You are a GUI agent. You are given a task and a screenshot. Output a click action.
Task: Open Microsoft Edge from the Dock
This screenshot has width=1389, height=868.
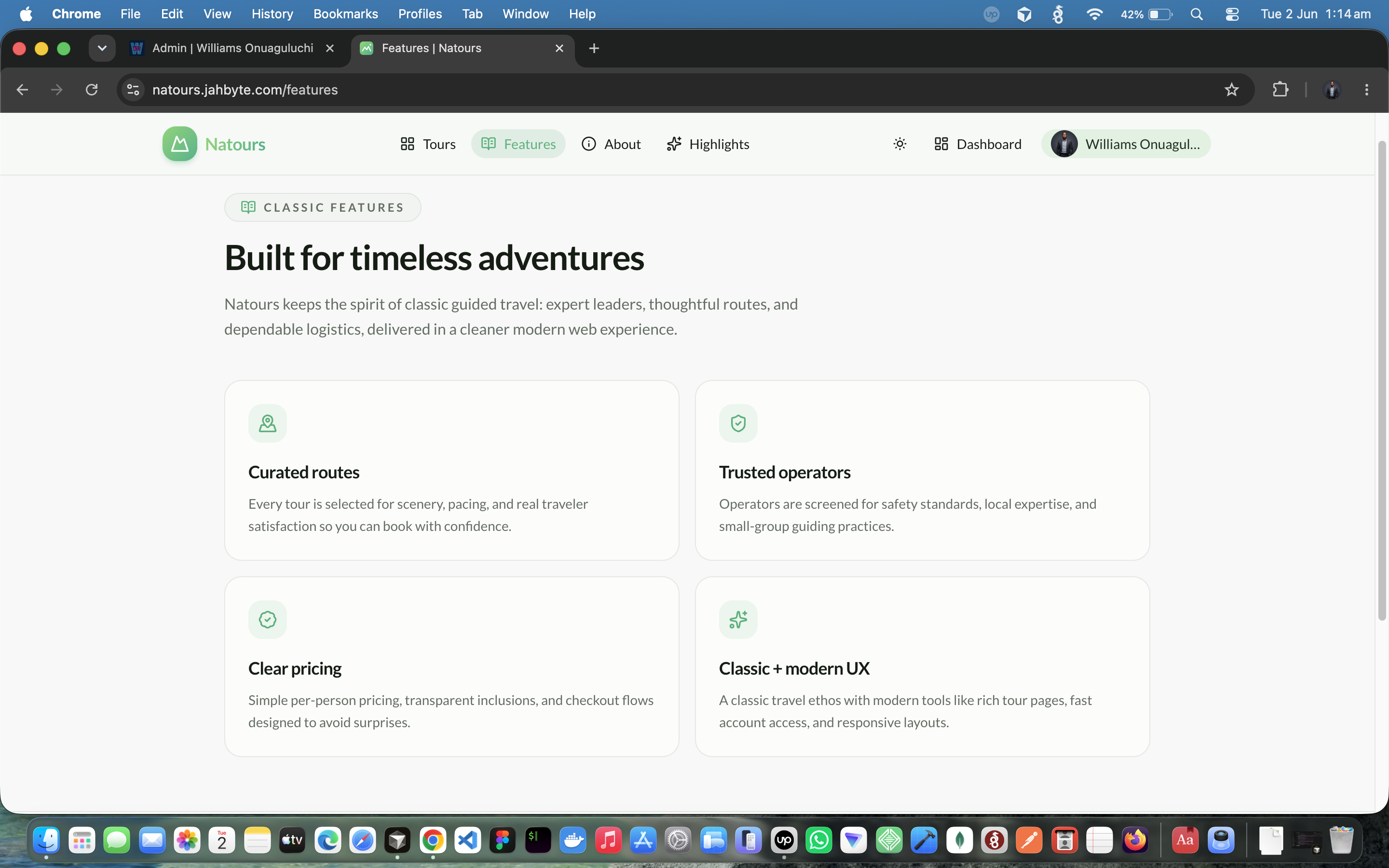coord(328,841)
